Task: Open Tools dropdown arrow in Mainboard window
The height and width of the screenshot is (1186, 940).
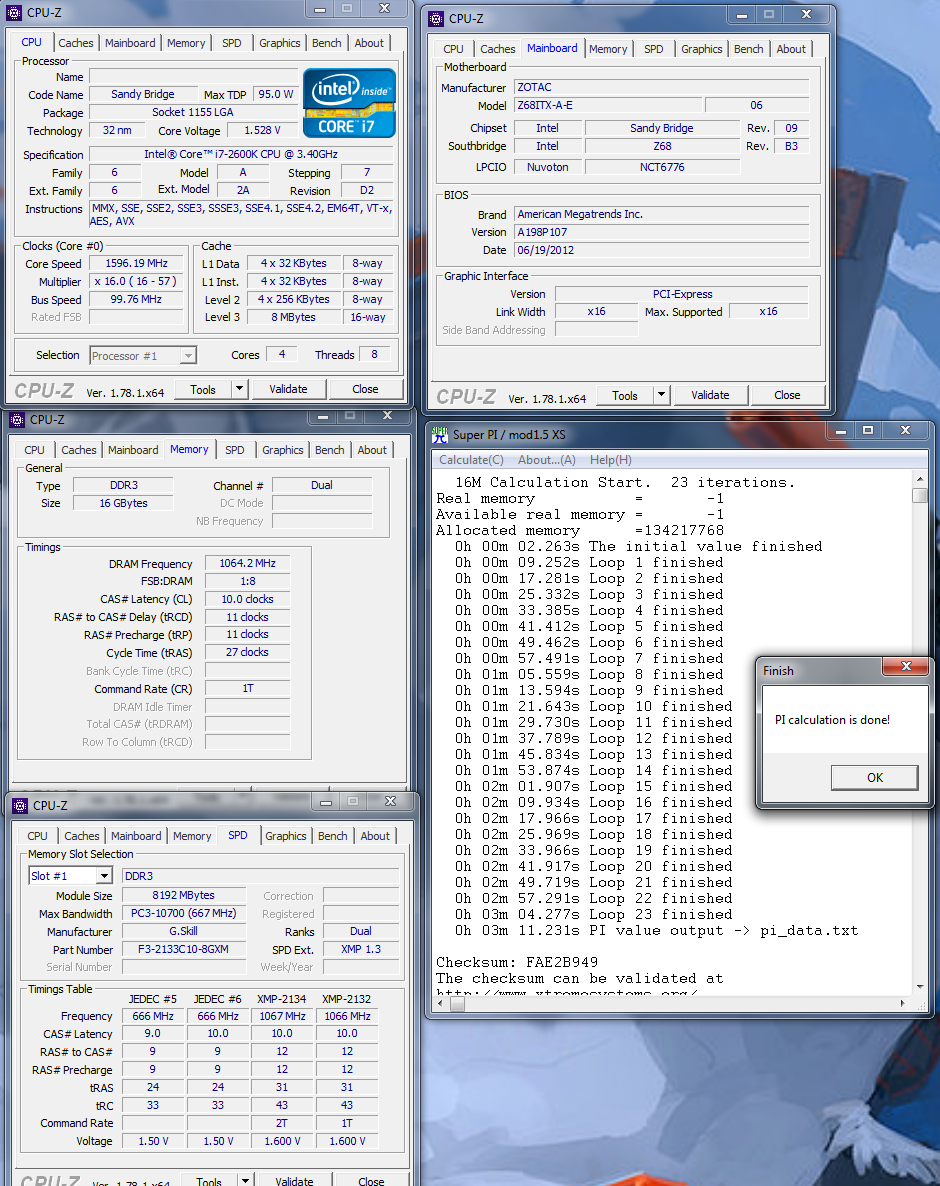Action: [x=662, y=395]
